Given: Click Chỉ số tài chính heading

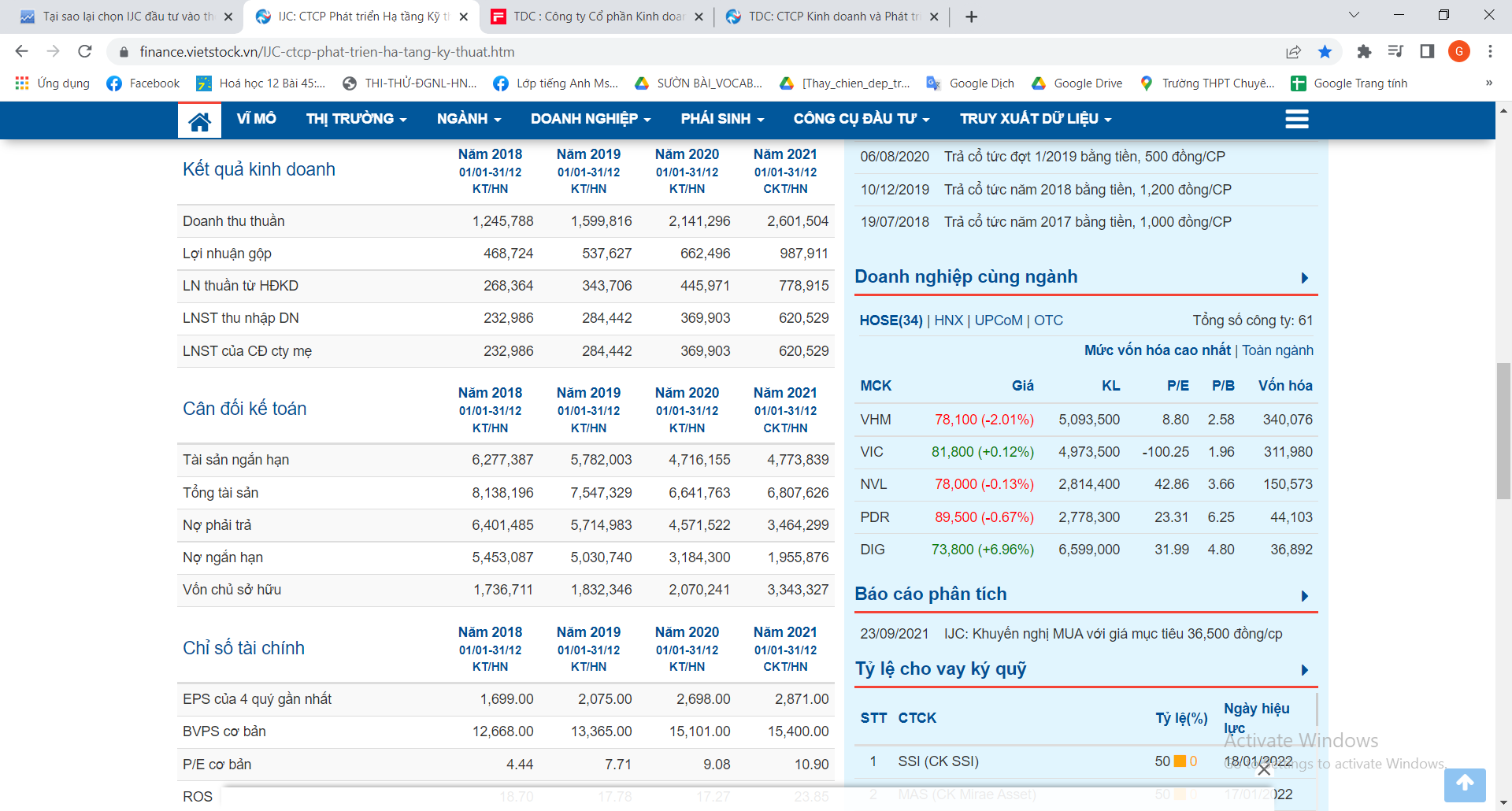Looking at the screenshot, I should click(x=243, y=648).
